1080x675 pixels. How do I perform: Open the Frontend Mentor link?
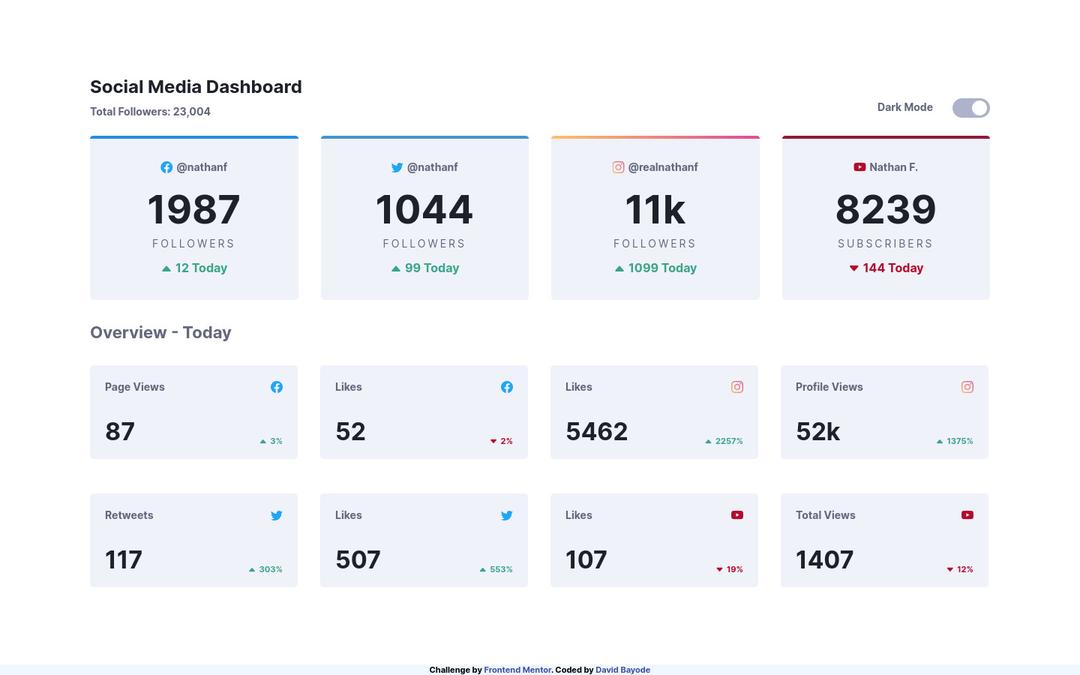tap(518, 669)
